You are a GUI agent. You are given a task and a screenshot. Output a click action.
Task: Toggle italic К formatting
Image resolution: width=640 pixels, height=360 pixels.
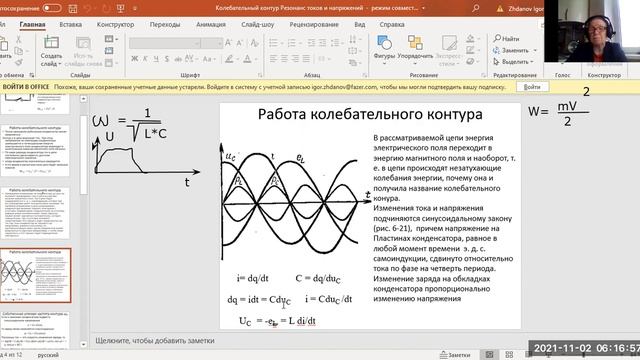145,59
